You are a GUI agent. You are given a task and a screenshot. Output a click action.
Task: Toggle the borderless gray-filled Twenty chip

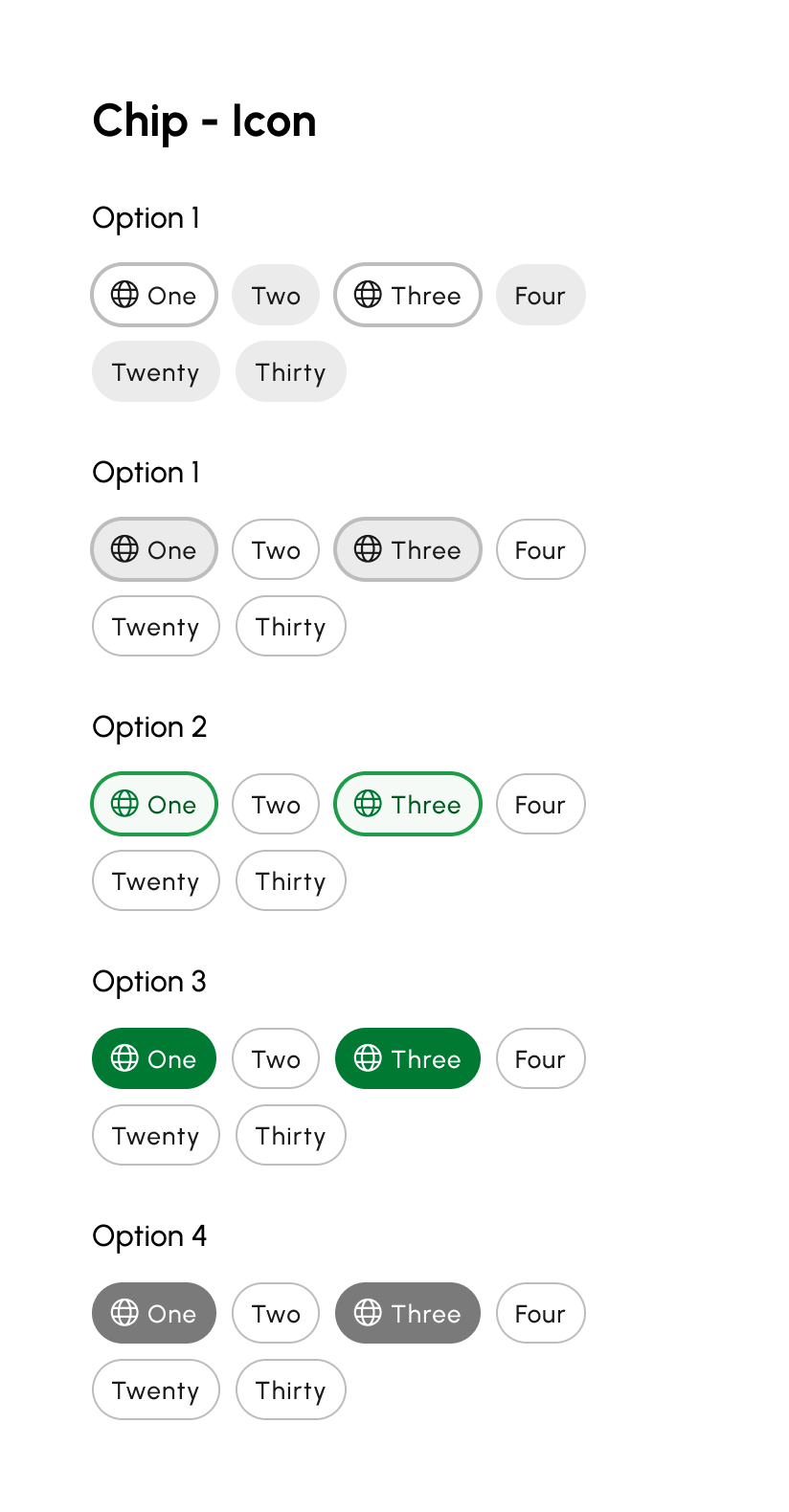[x=155, y=371]
